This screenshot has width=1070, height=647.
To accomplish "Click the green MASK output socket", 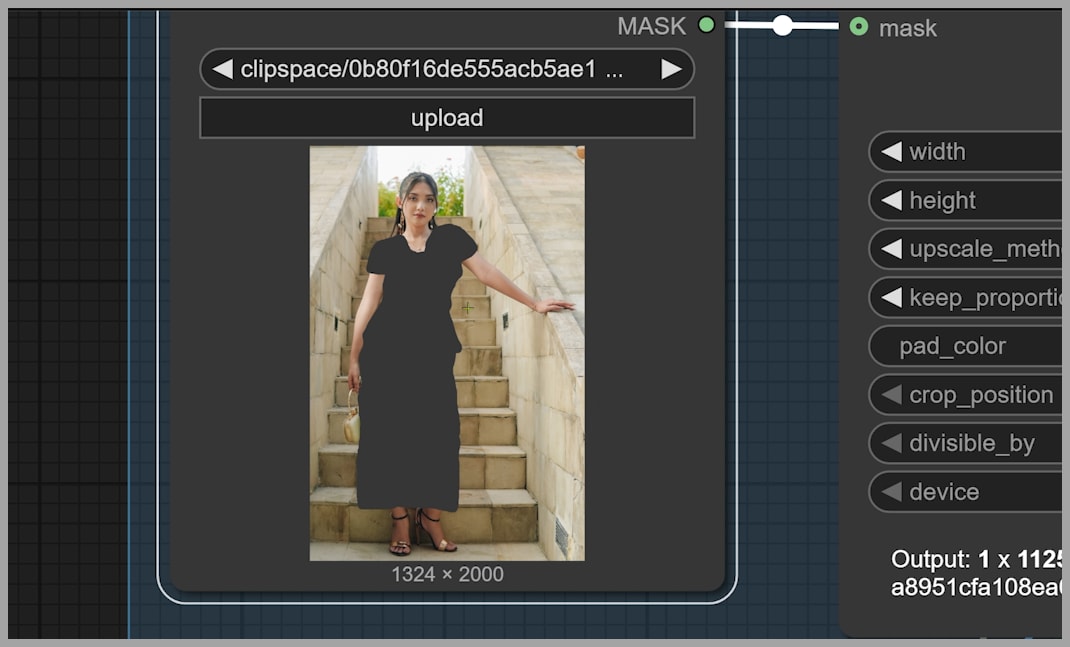I will pos(706,25).
